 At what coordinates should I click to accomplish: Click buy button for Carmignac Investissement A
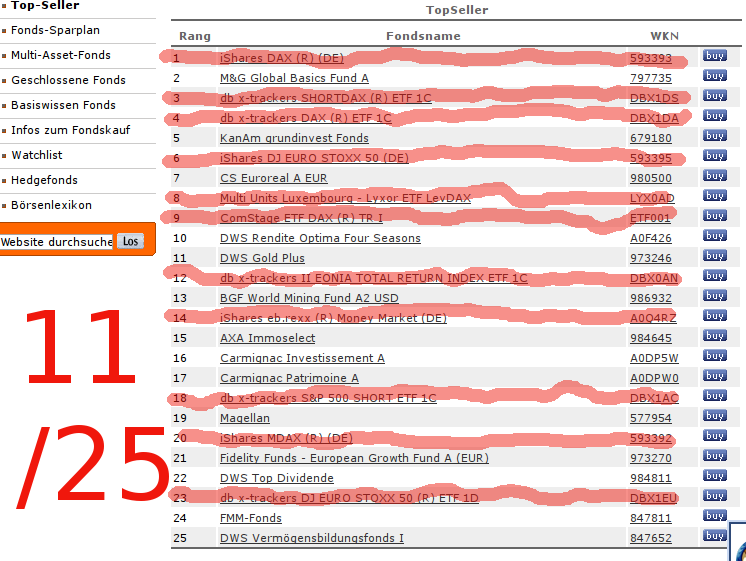tap(715, 355)
